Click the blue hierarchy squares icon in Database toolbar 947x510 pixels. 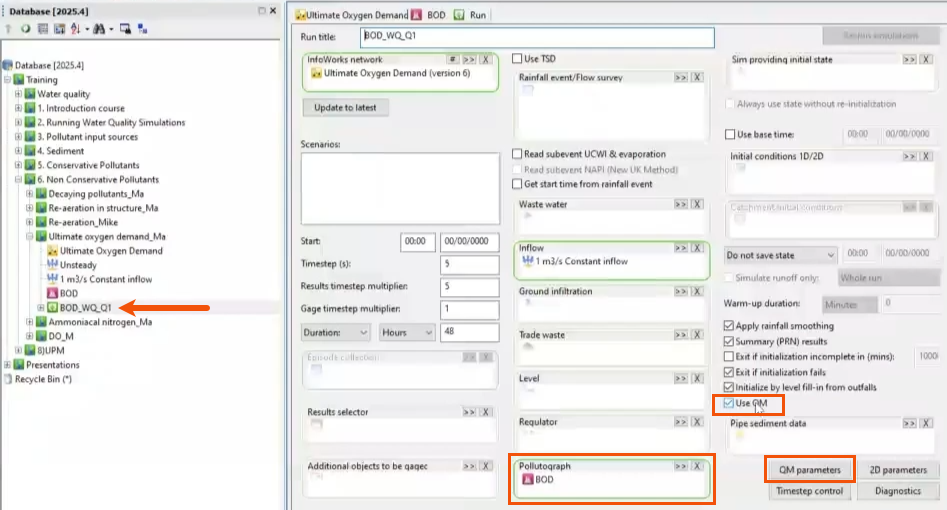(x=143, y=28)
